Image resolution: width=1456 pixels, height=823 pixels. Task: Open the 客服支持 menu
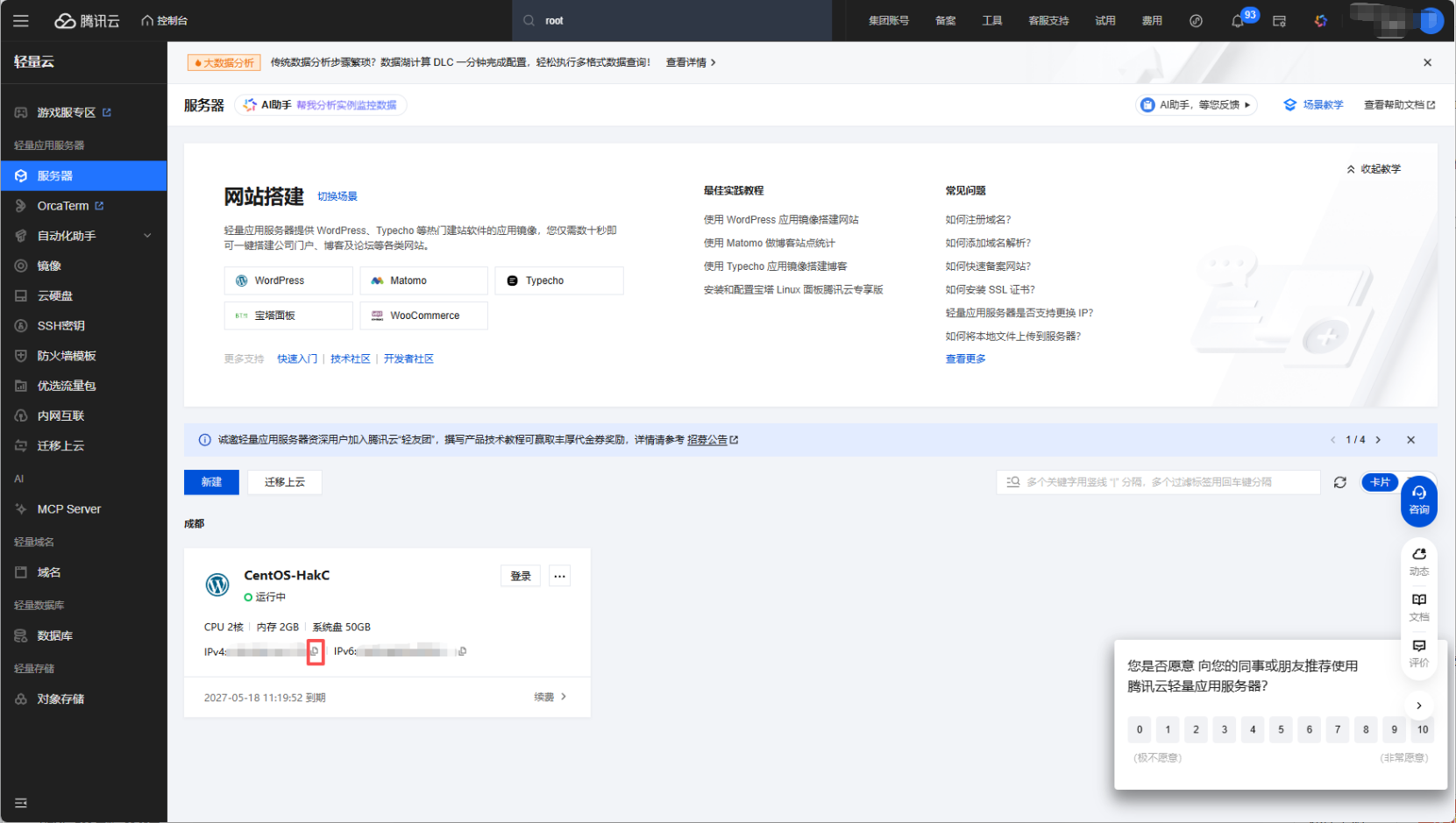coord(1048,20)
